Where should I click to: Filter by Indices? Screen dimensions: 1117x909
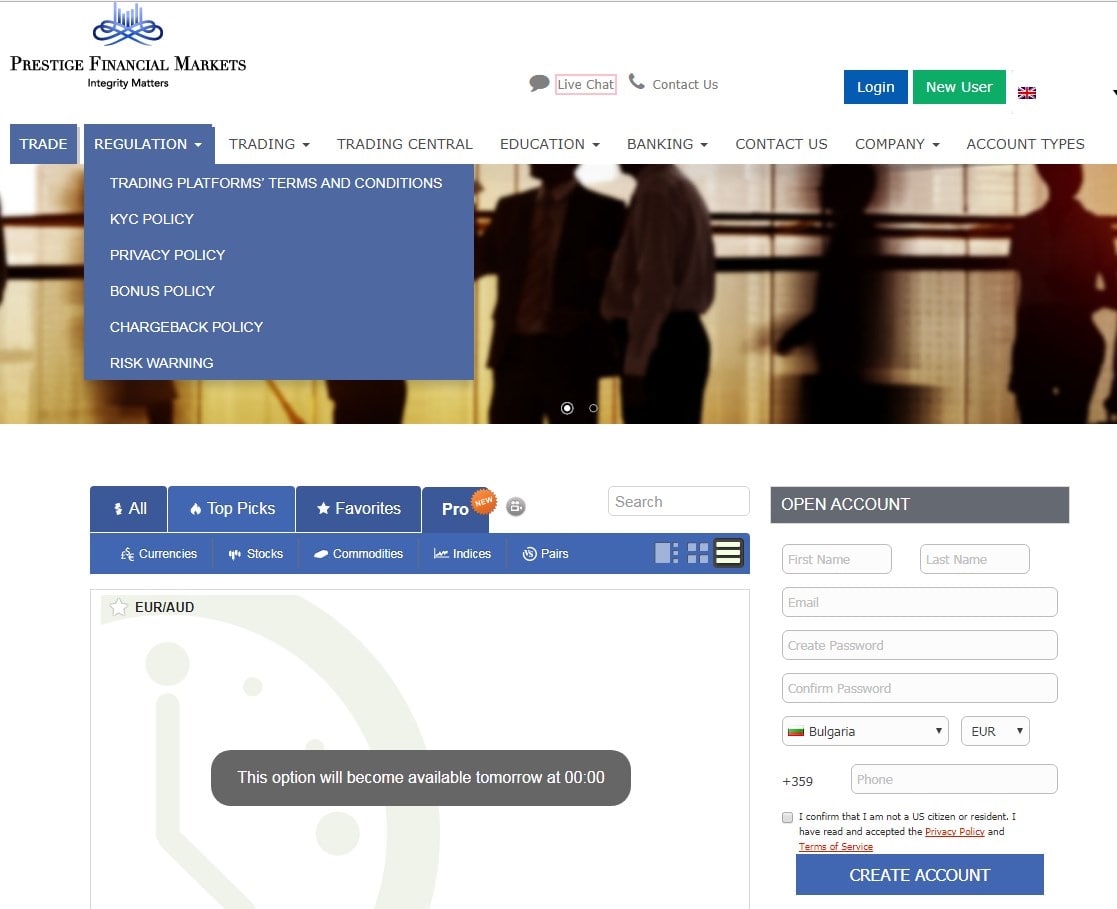tap(462, 554)
